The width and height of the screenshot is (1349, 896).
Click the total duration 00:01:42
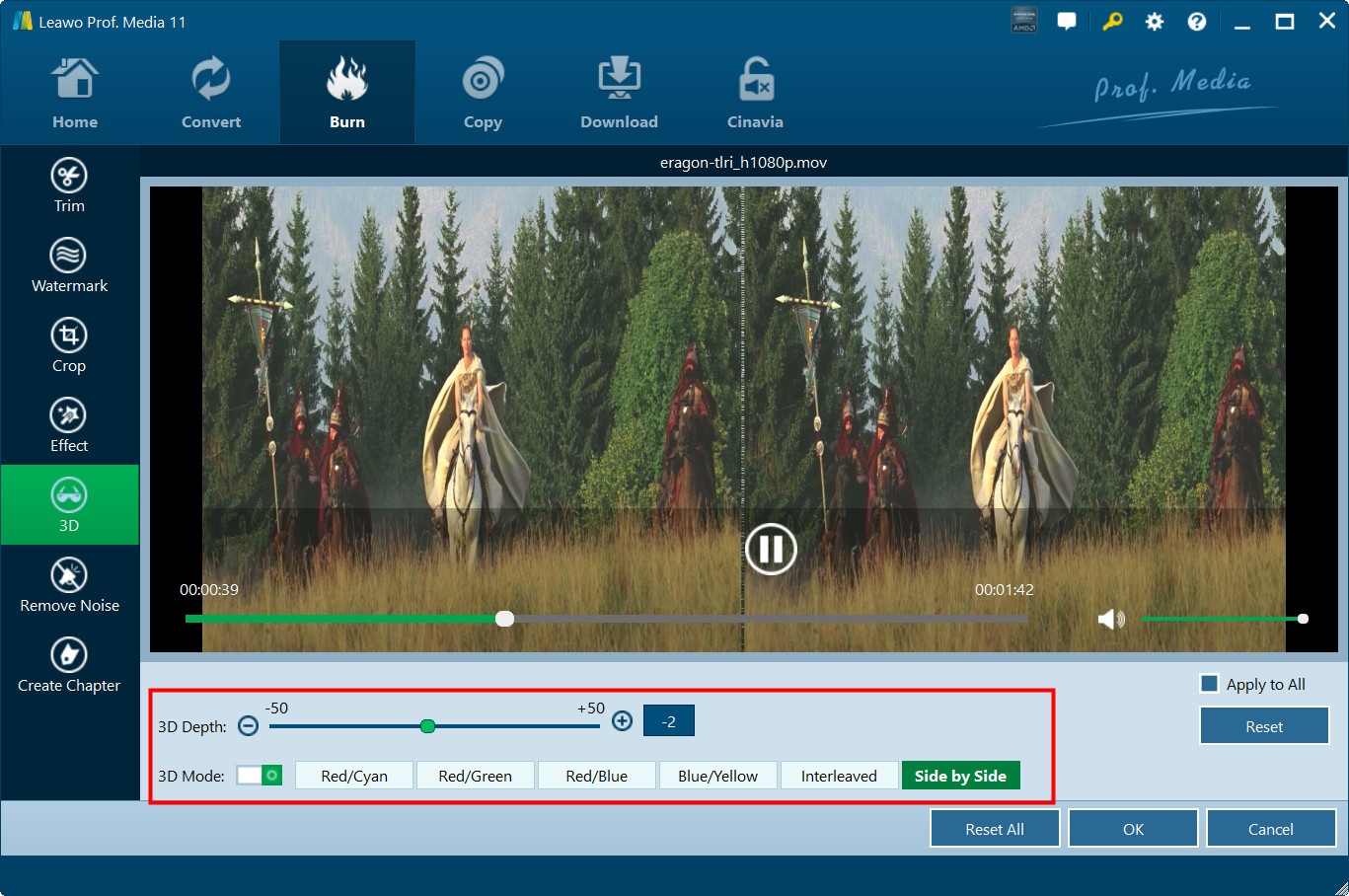pos(1005,589)
